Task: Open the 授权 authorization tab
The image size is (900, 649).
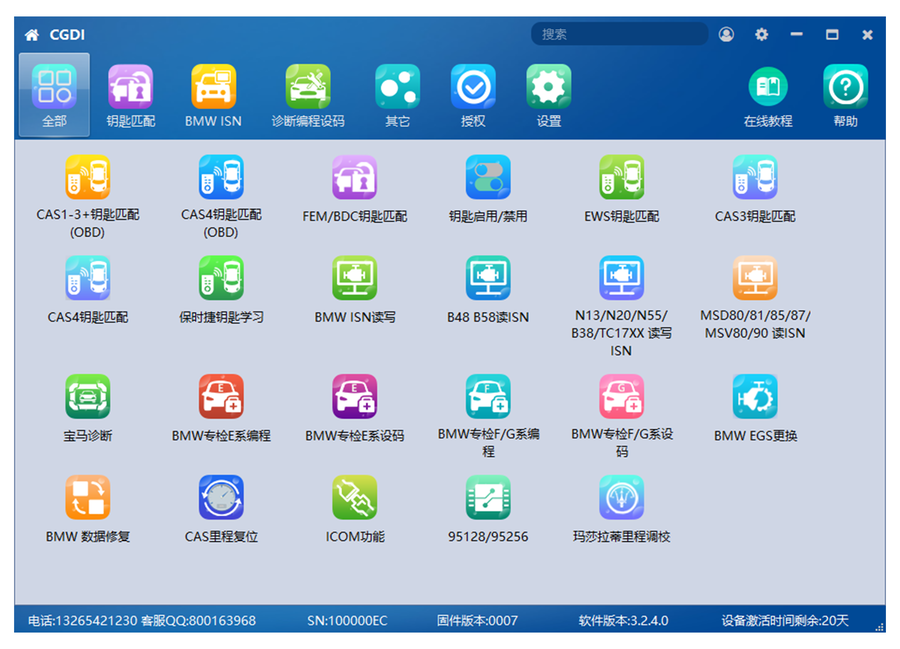Action: tap(473, 95)
